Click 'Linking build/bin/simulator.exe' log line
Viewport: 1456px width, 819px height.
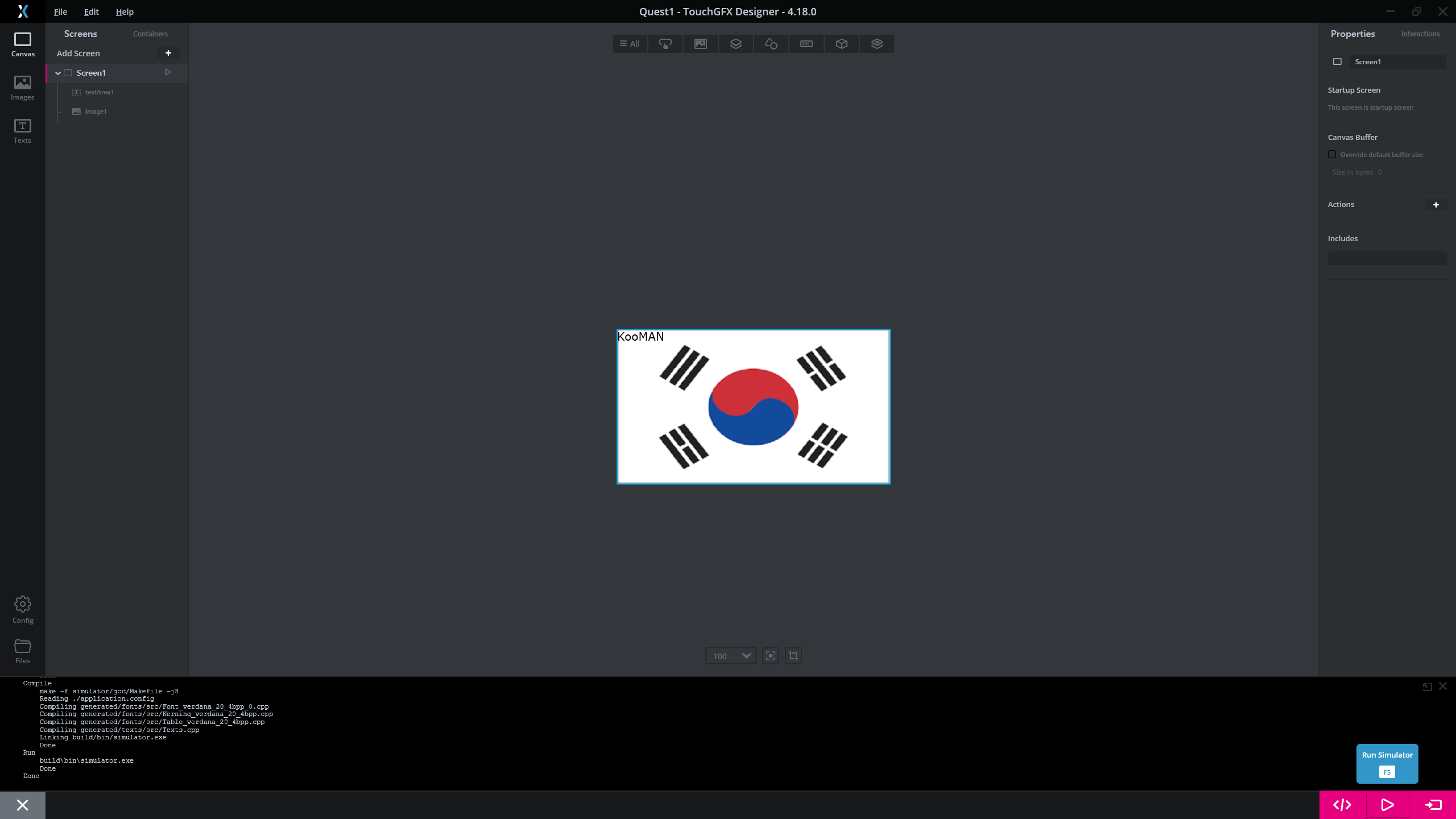pos(103,737)
